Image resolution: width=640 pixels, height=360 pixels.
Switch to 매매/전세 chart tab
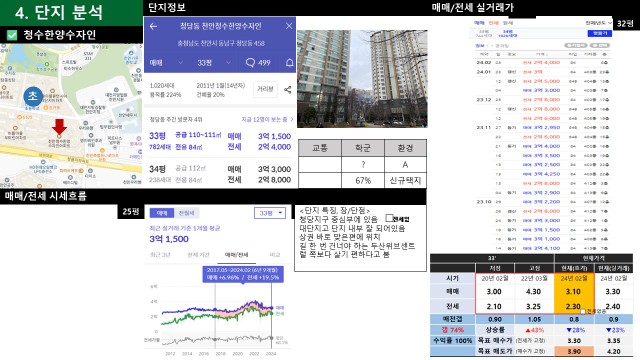(237, 255)
